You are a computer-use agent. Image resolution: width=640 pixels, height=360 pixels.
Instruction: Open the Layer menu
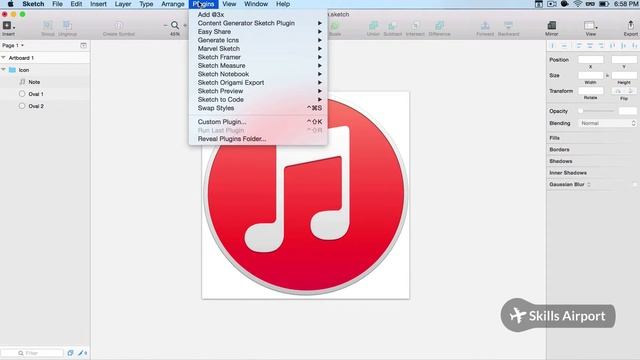point(123,4)
